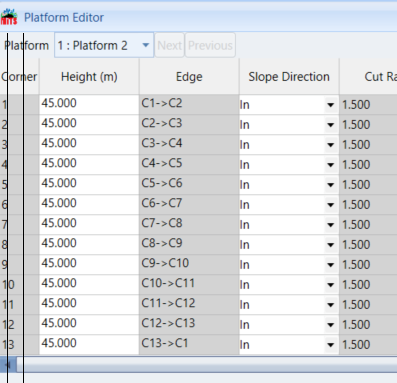Click the height field for corner 4
The image size is (397, 383).
[x=89, y=165]
